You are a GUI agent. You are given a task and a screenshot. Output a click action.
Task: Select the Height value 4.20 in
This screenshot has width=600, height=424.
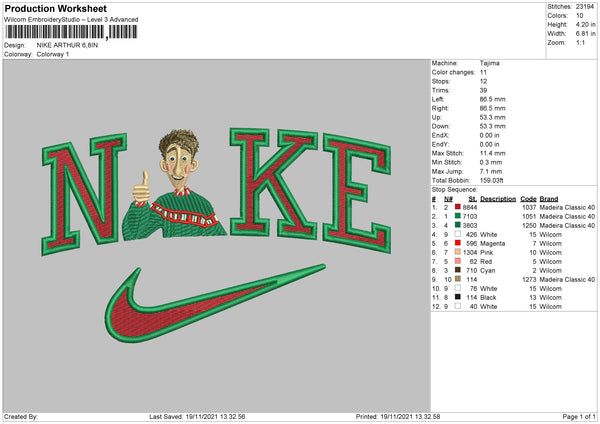click(585, 24)
